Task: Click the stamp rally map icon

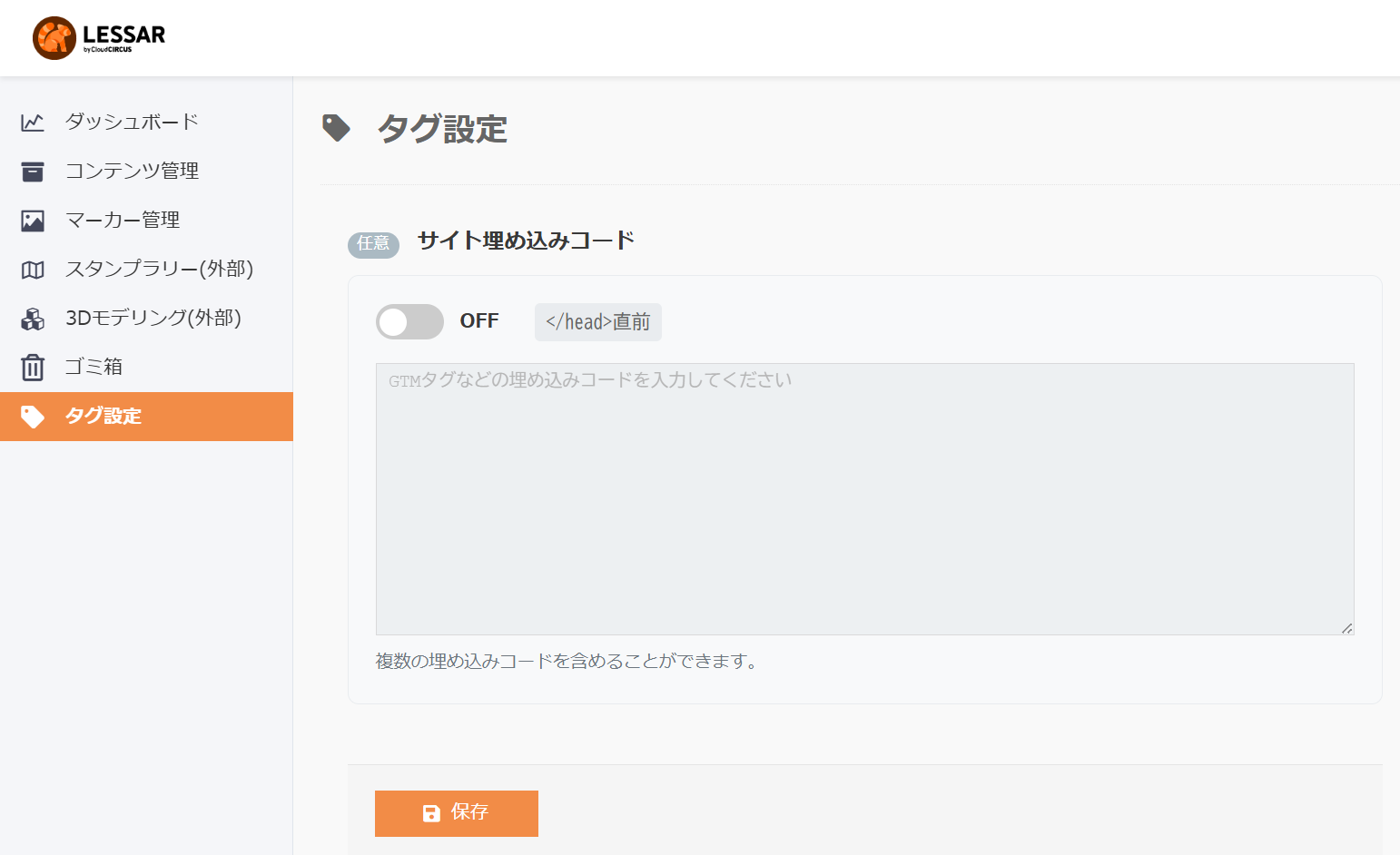Action: click(33, 270)
